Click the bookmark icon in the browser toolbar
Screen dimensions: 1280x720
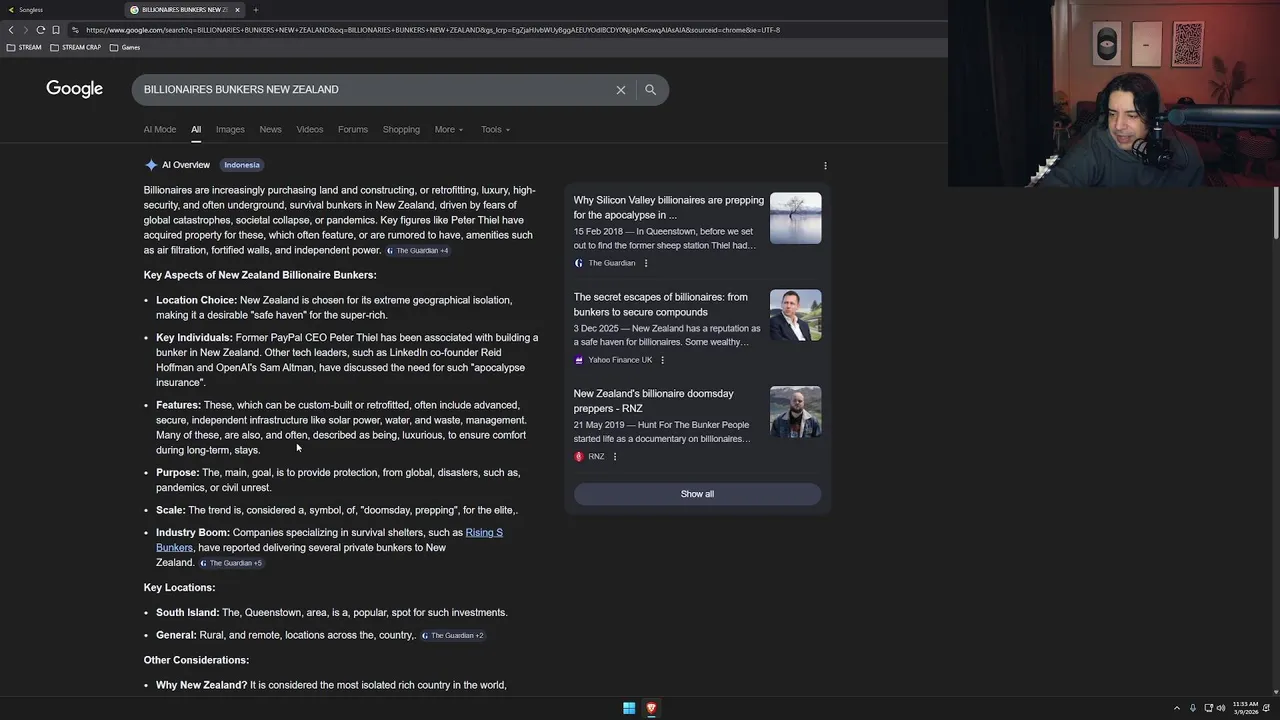pyautogui.click(x=55, y=30)
